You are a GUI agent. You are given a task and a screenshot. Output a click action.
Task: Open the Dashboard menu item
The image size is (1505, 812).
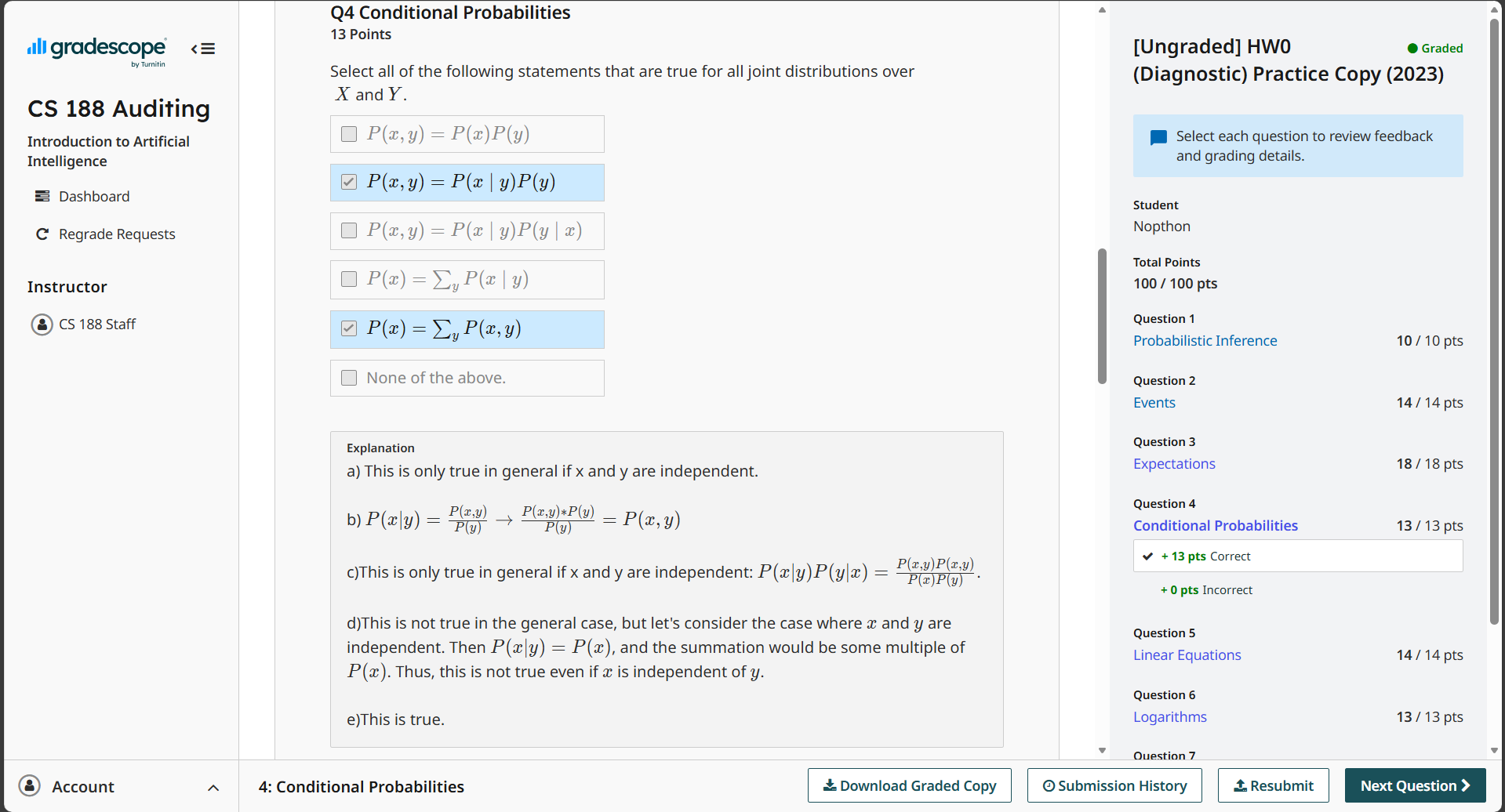94,196
